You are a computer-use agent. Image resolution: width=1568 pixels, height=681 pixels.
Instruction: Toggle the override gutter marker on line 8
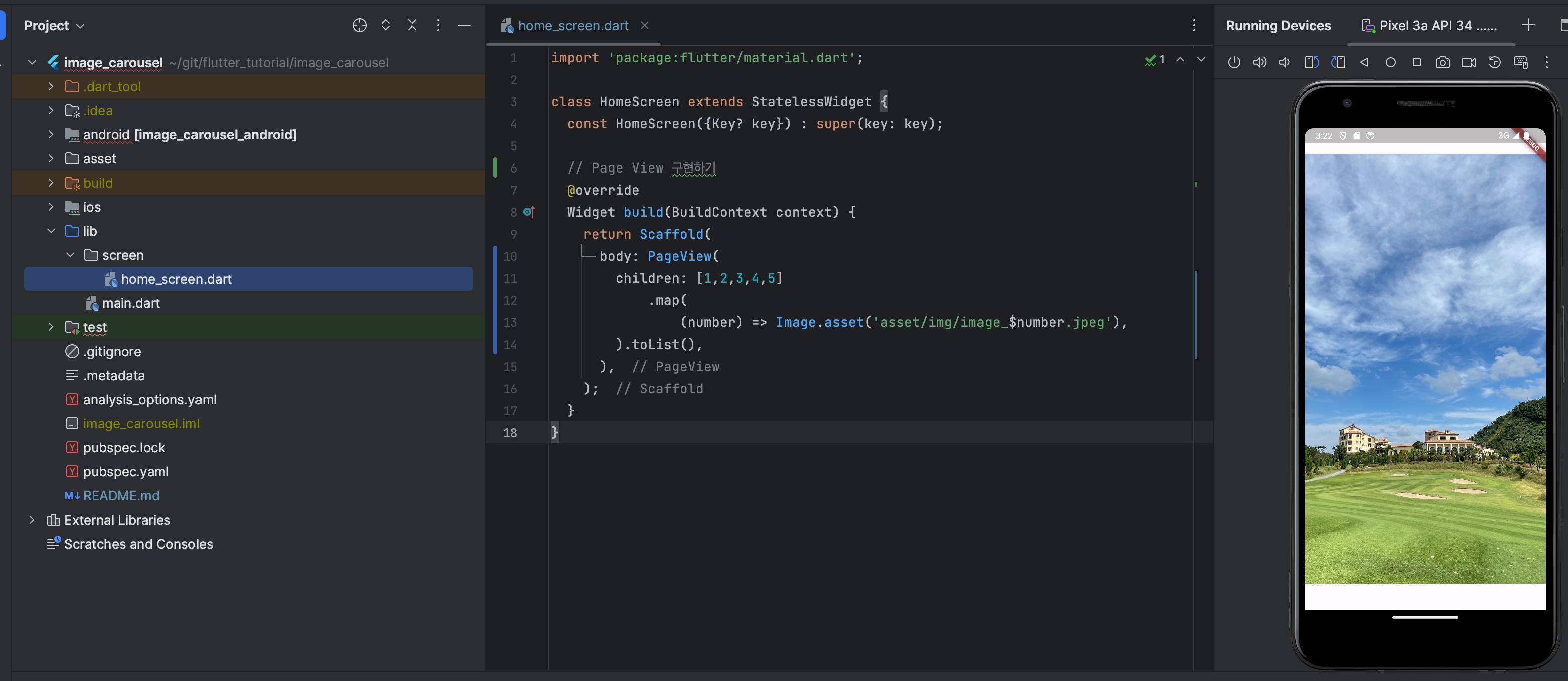tap(529, 212)
